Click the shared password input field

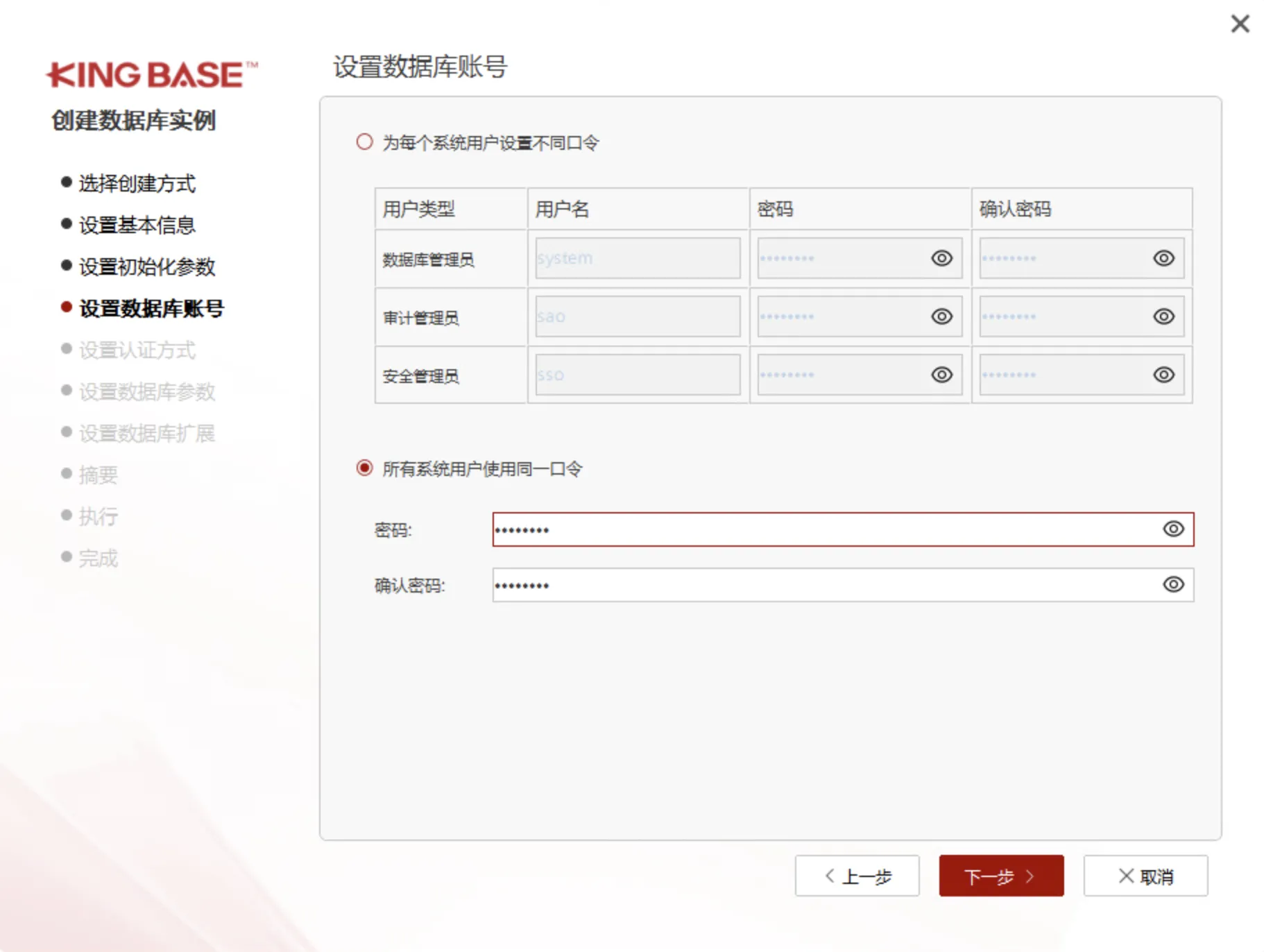click(798, 528)
